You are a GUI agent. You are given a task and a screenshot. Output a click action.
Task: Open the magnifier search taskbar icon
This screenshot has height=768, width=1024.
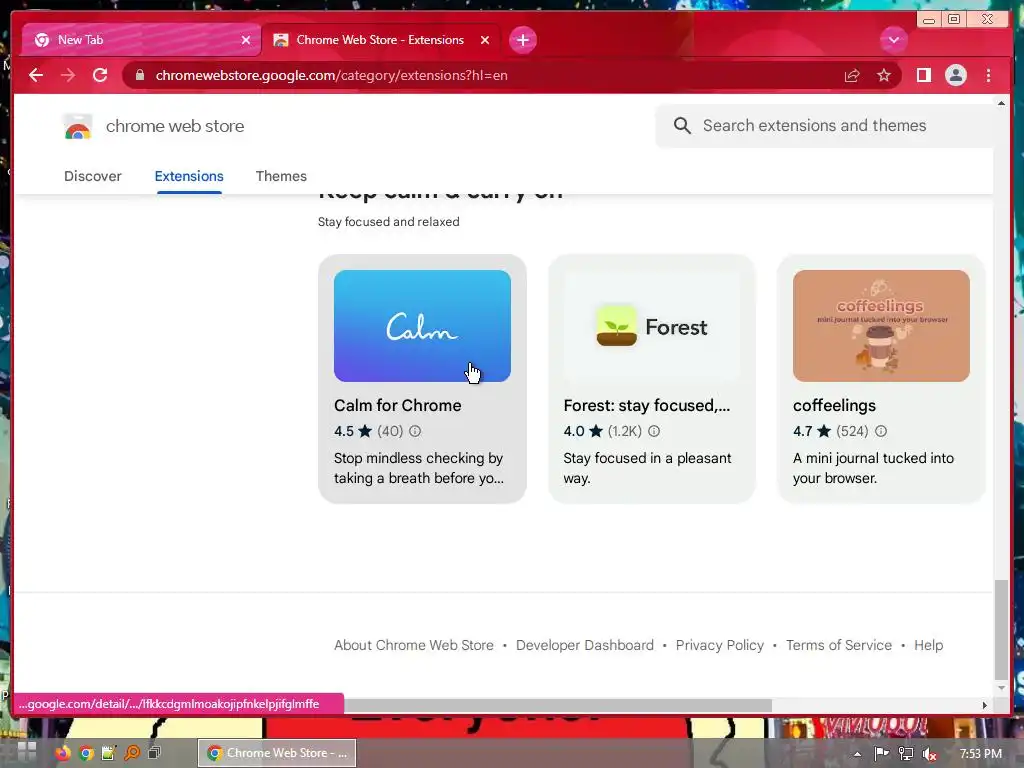[132, 753]
